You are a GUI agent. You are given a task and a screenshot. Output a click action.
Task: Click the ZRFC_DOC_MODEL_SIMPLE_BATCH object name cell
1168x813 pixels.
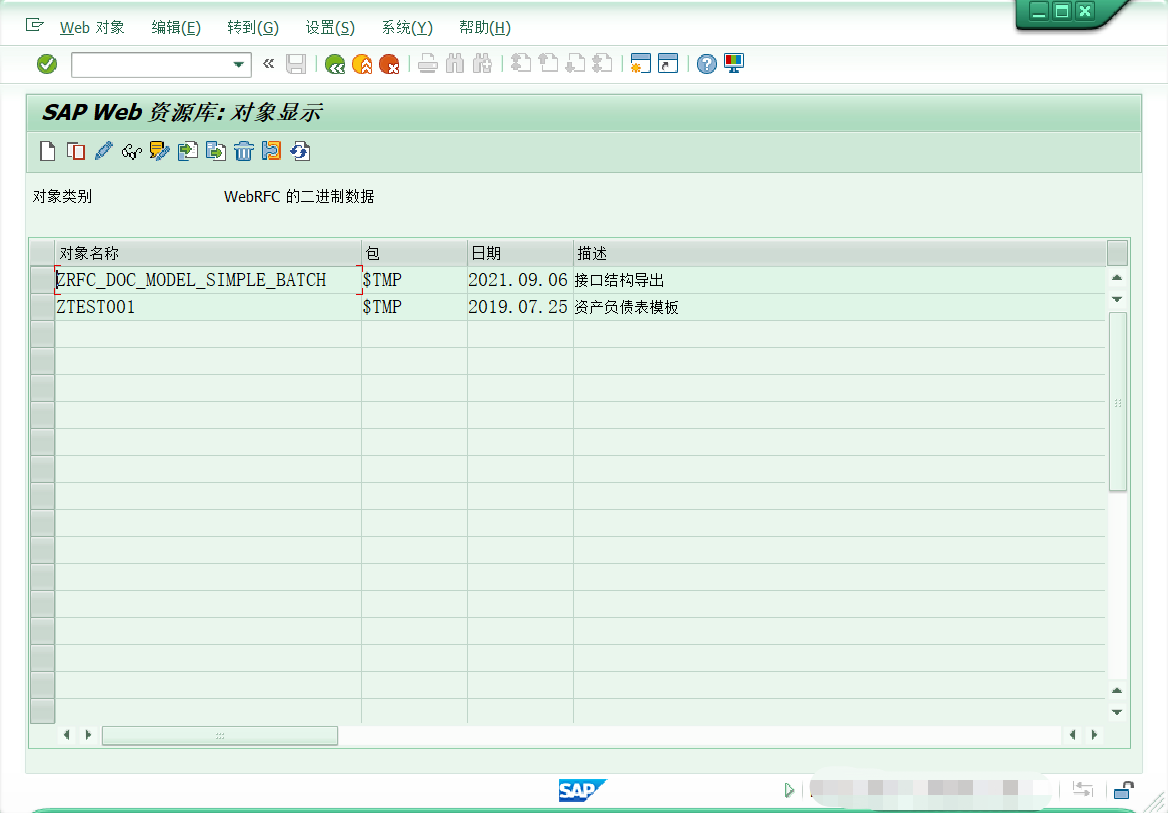[209, 280]
